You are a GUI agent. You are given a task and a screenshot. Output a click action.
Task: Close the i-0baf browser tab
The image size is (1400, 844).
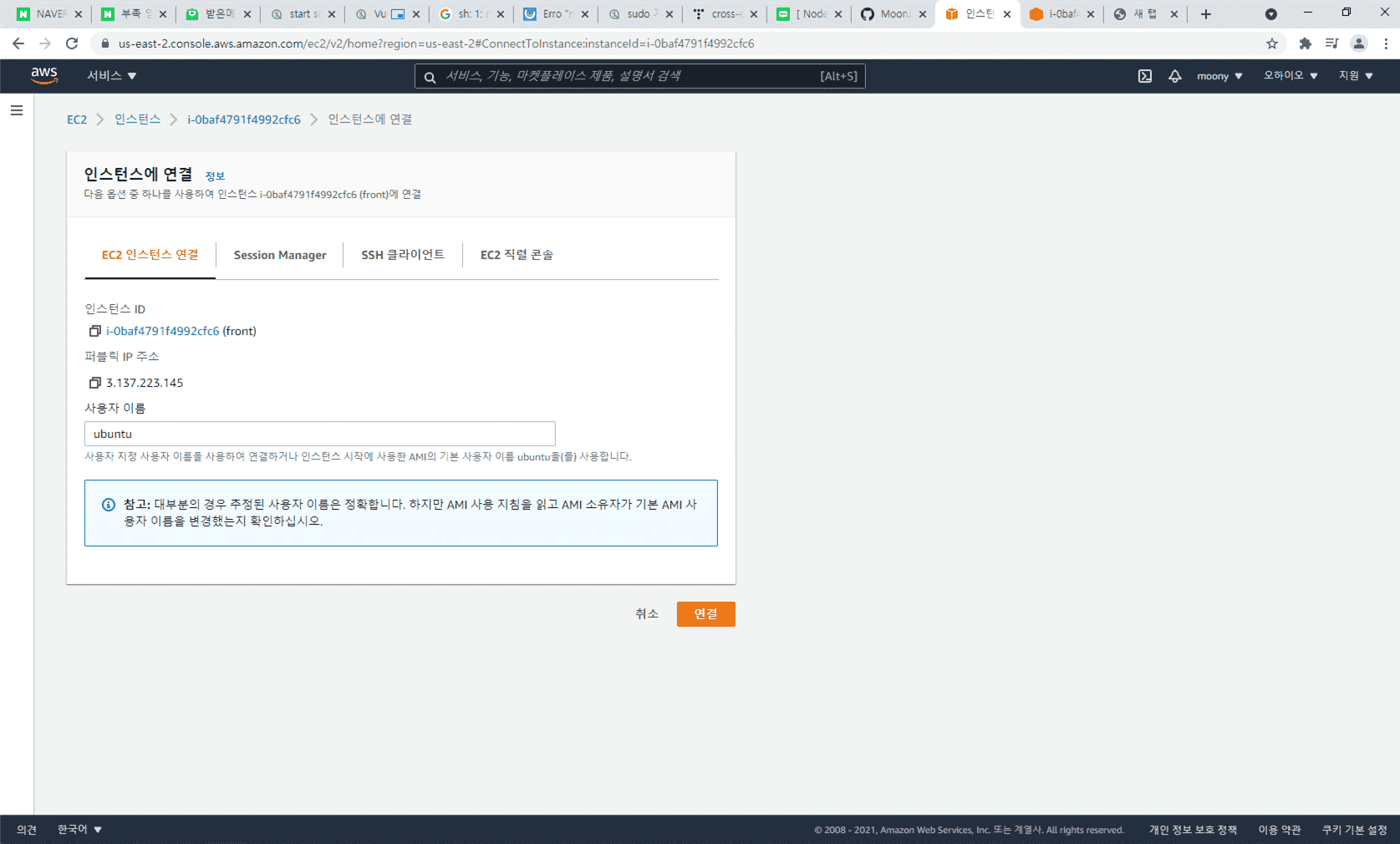point(1090,14)
